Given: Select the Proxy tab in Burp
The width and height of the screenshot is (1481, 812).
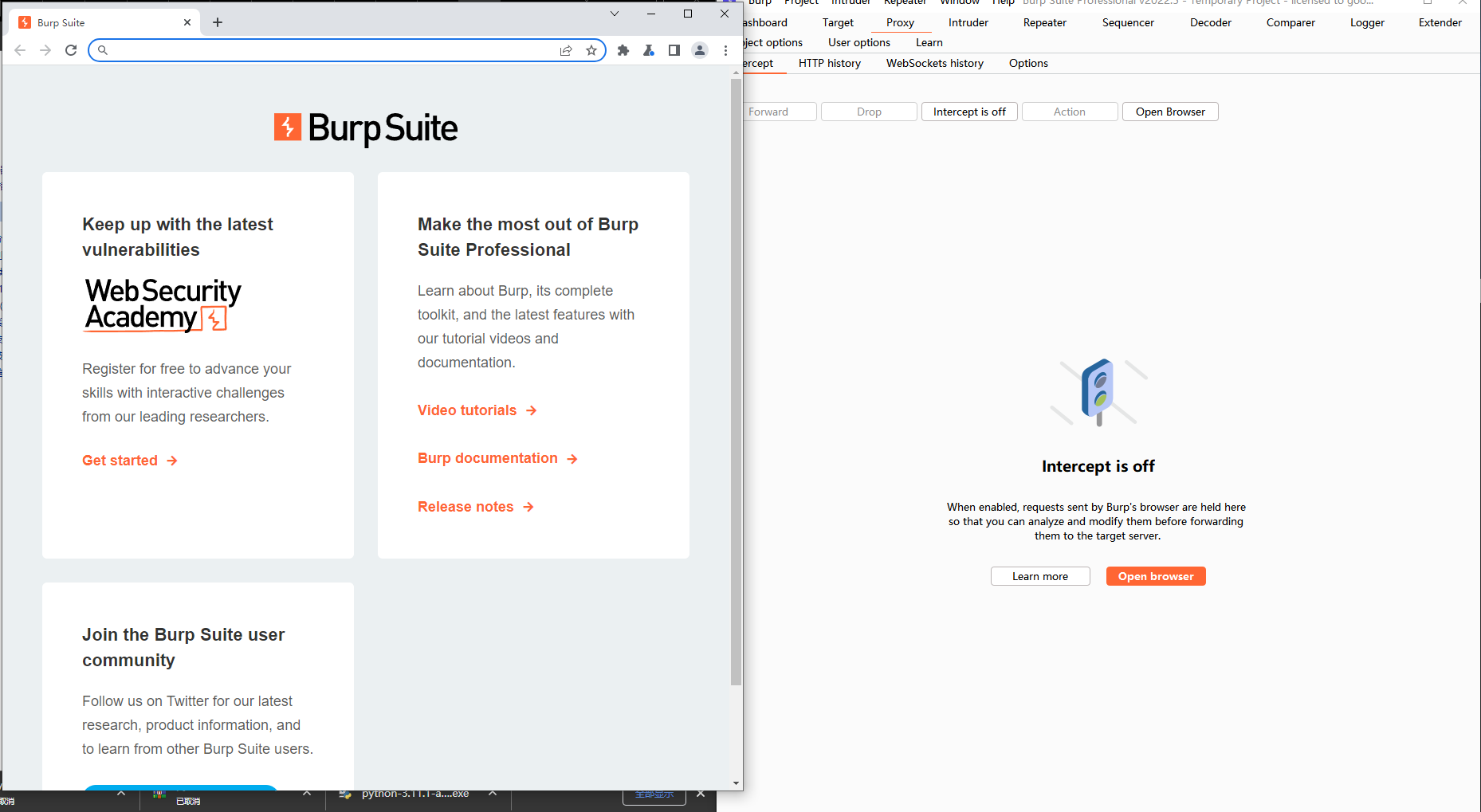Looking at the screenshot, I should pos(900,23).
